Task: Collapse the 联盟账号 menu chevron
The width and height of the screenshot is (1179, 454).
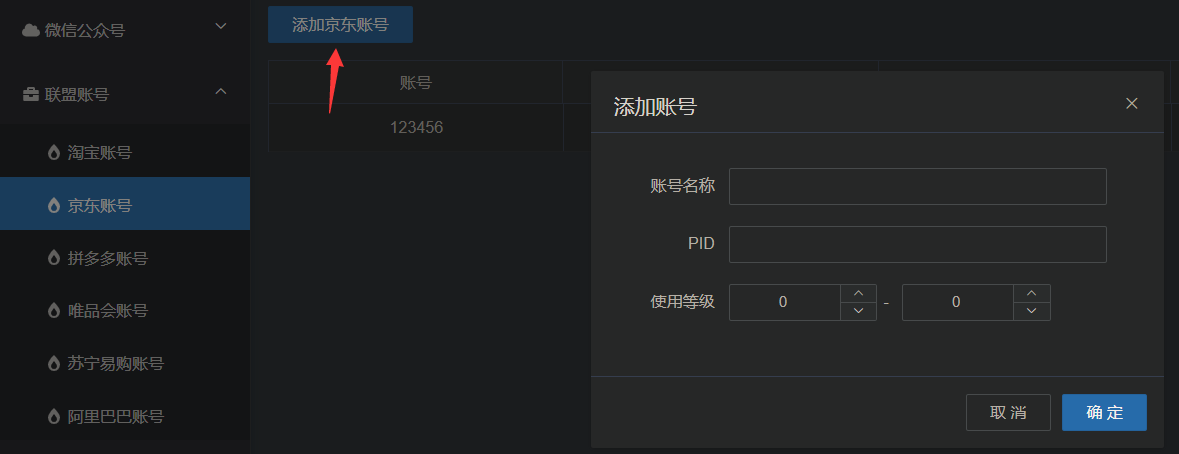Action: (x=221, y=91)
